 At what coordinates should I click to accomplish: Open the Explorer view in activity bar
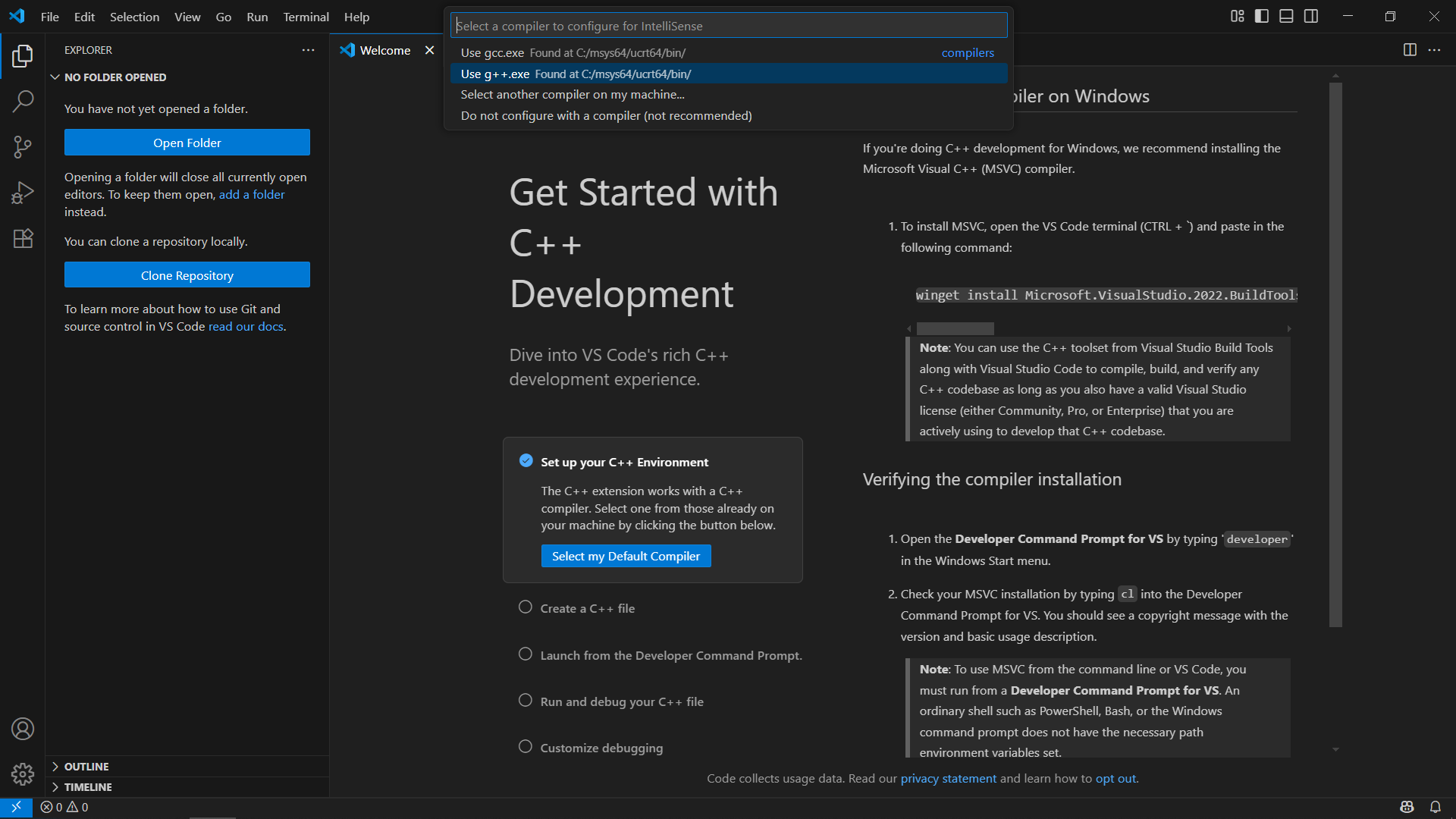pyautogui.click(x=23, y=55)
